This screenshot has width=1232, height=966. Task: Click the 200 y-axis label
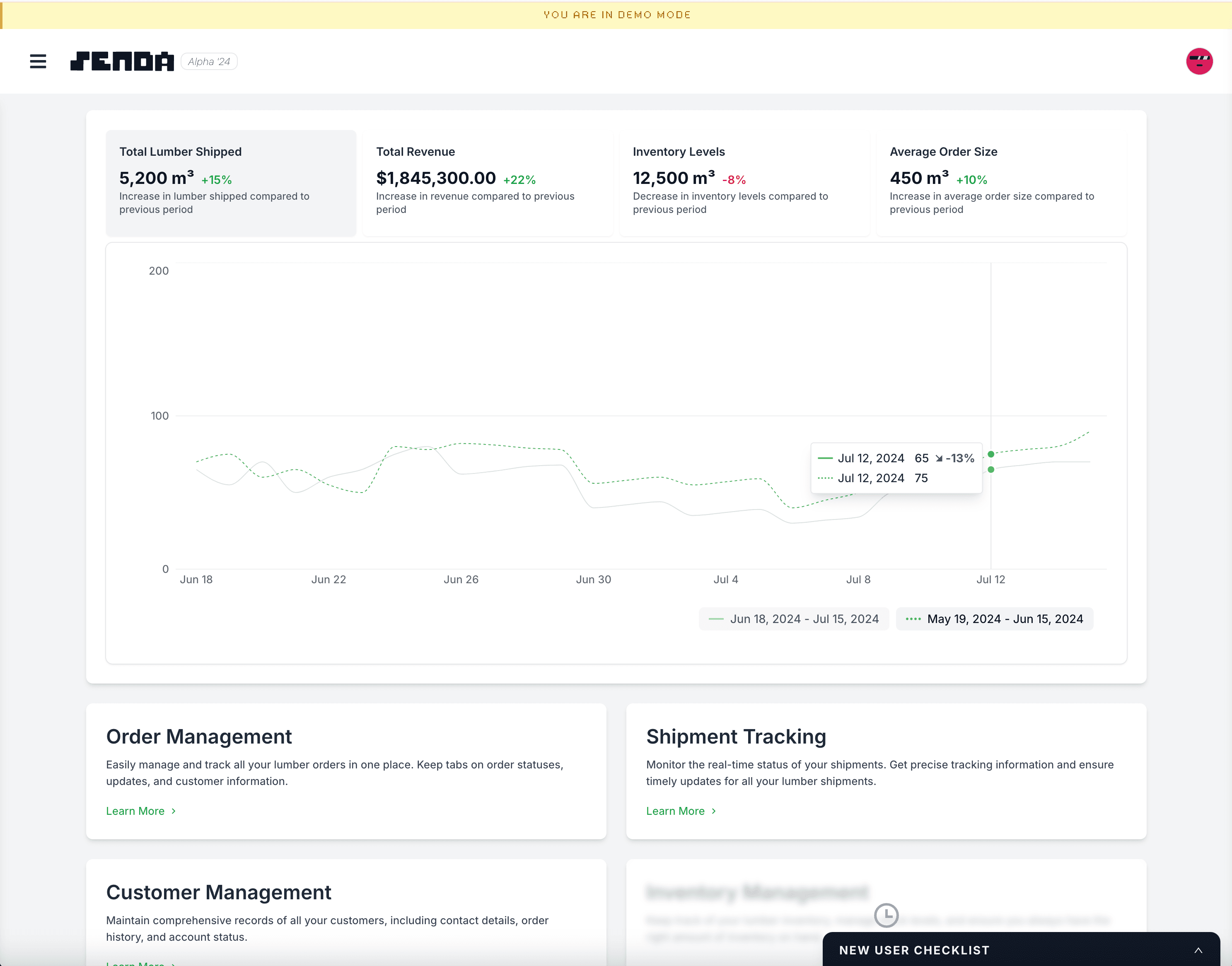point(159,270)
